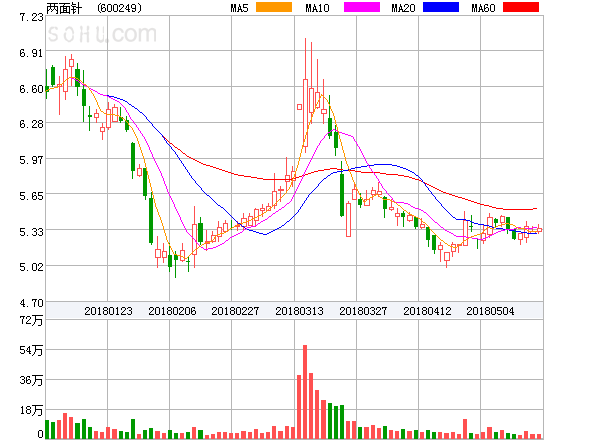Click the 20180504 date label
600x440 pixels.
click(490, 311)
